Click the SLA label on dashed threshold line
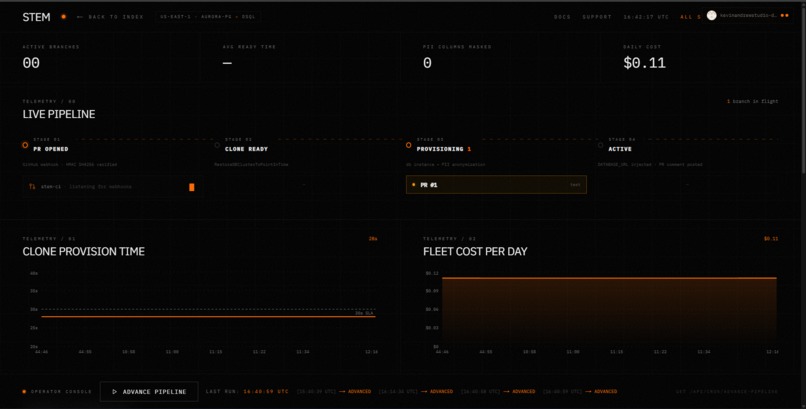The image size is (806, 409). click(364, 313)
